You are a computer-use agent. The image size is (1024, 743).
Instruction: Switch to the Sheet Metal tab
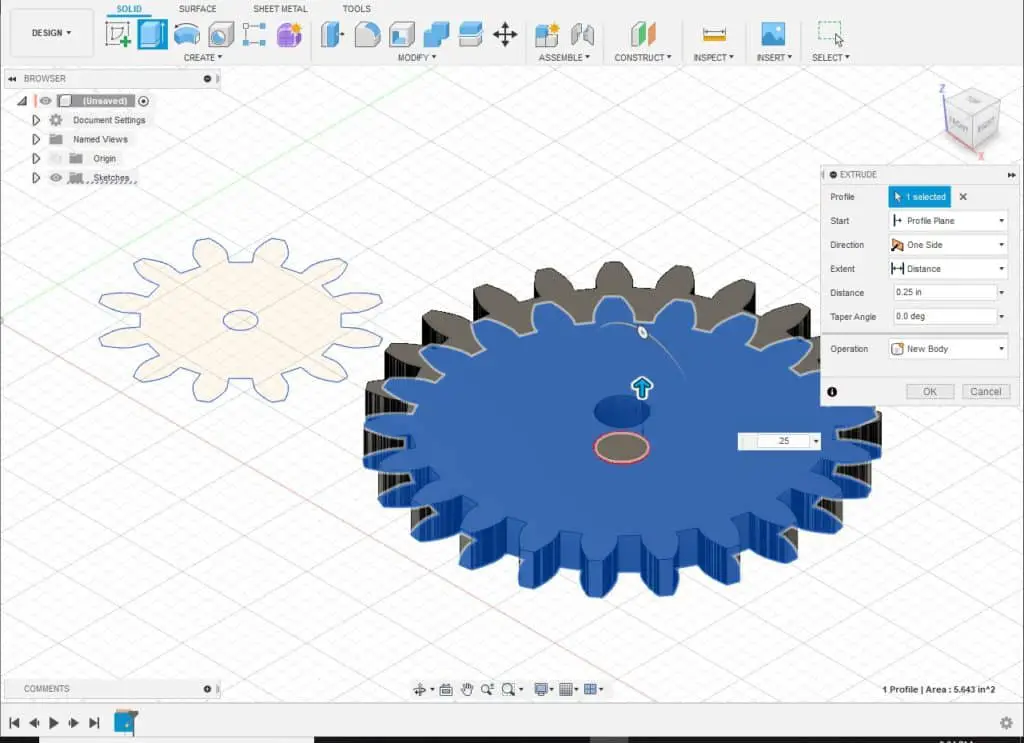[x=280, y=8]
